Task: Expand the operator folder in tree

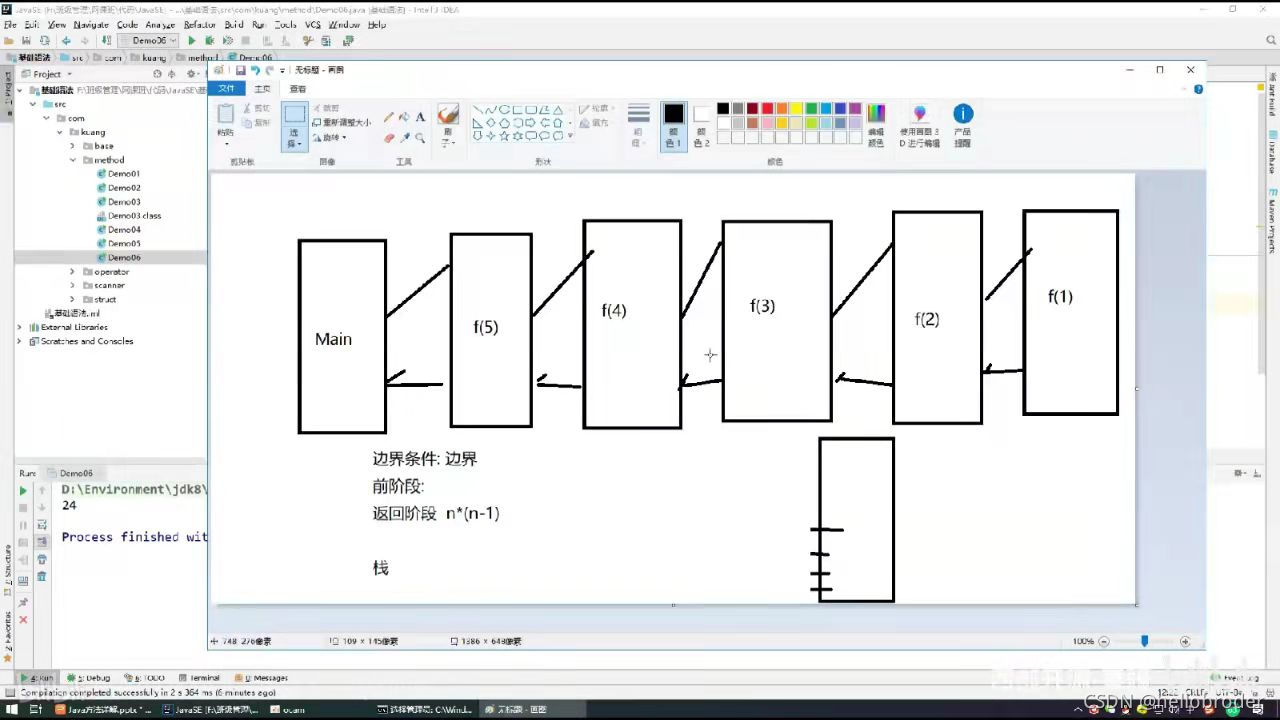Action: (72, 272)
